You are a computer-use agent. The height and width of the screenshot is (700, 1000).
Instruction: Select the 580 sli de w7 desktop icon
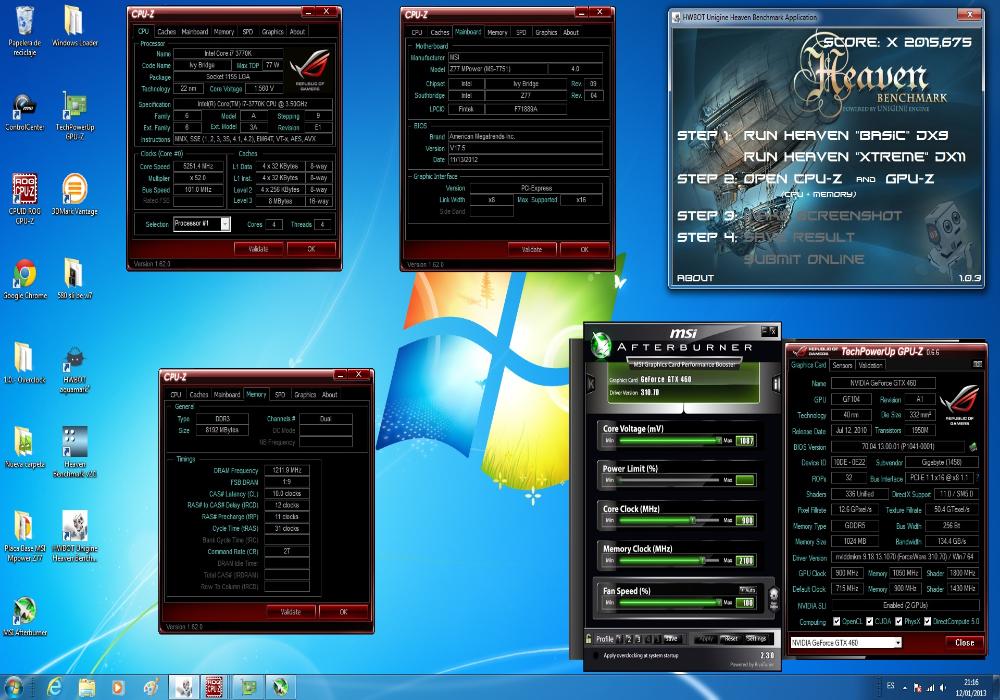pos(75,279)
